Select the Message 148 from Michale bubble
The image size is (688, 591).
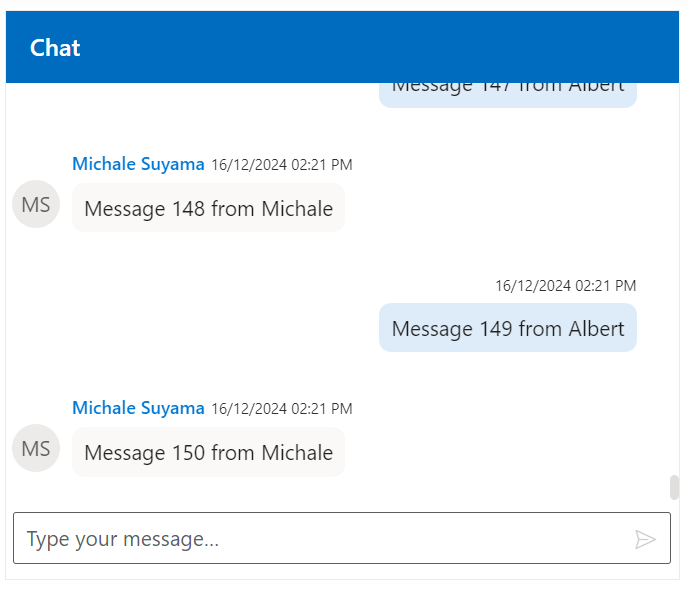[208, 208]
